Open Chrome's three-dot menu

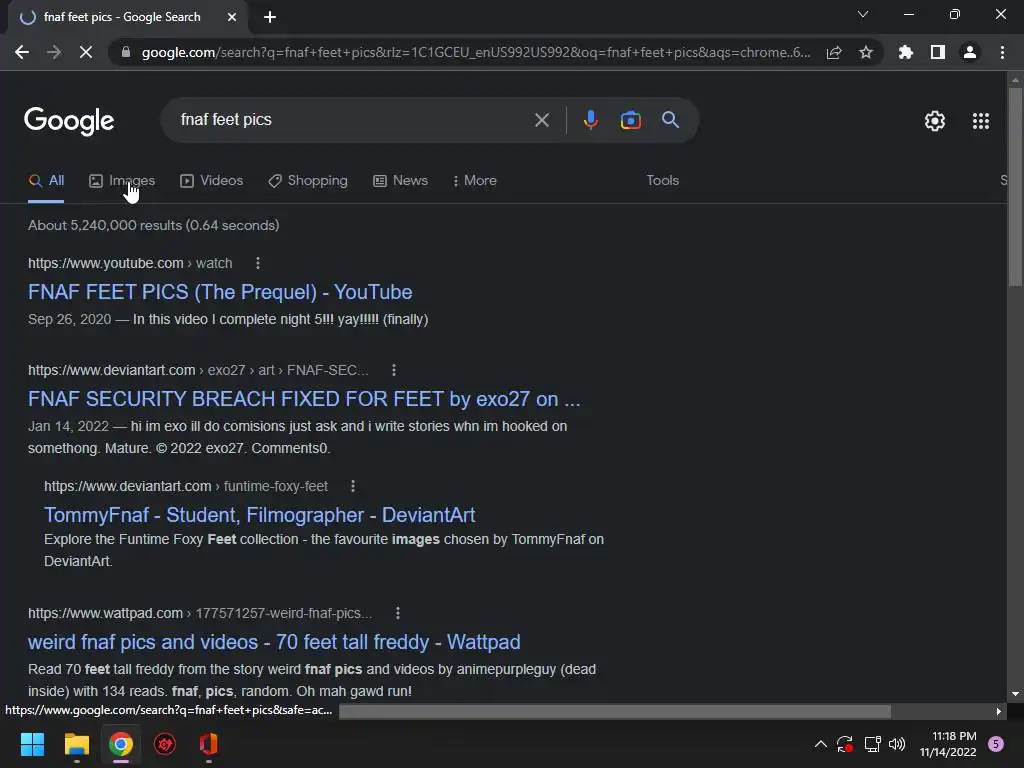click(1002, 52)
